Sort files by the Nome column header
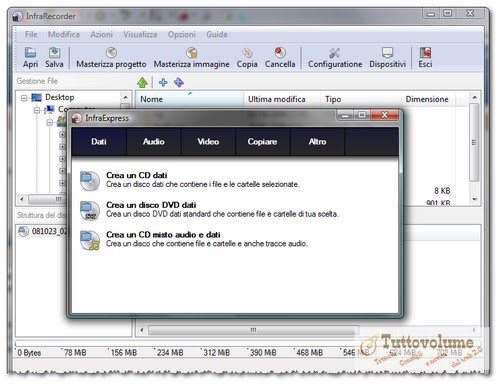 click(x=189, y=99)
